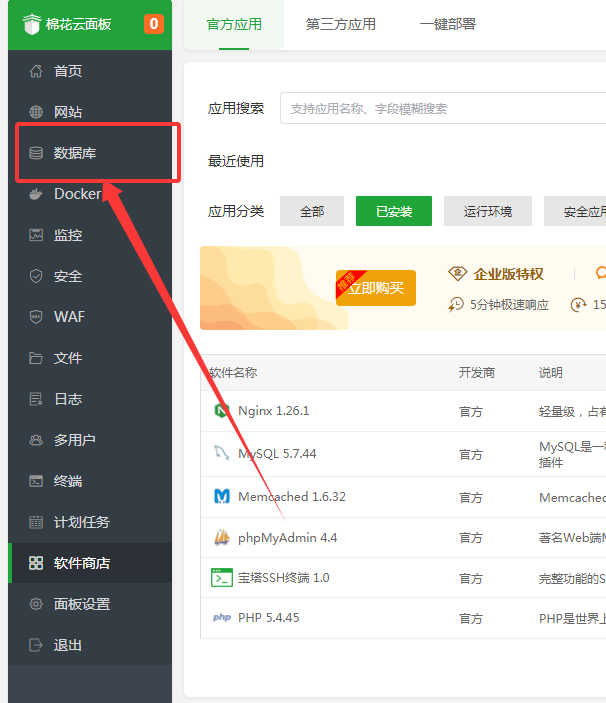606x703 pixels.
Task: Click the 说明 column header
Action: click(x=550, y=373)
